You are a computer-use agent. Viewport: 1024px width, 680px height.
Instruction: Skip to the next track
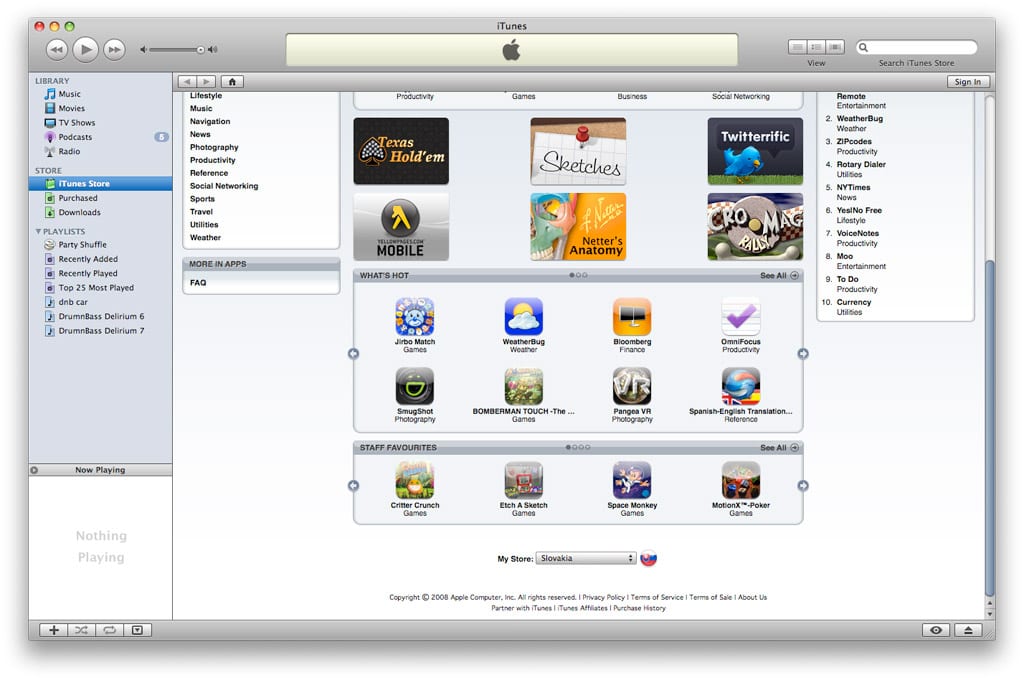click(114, 50)
